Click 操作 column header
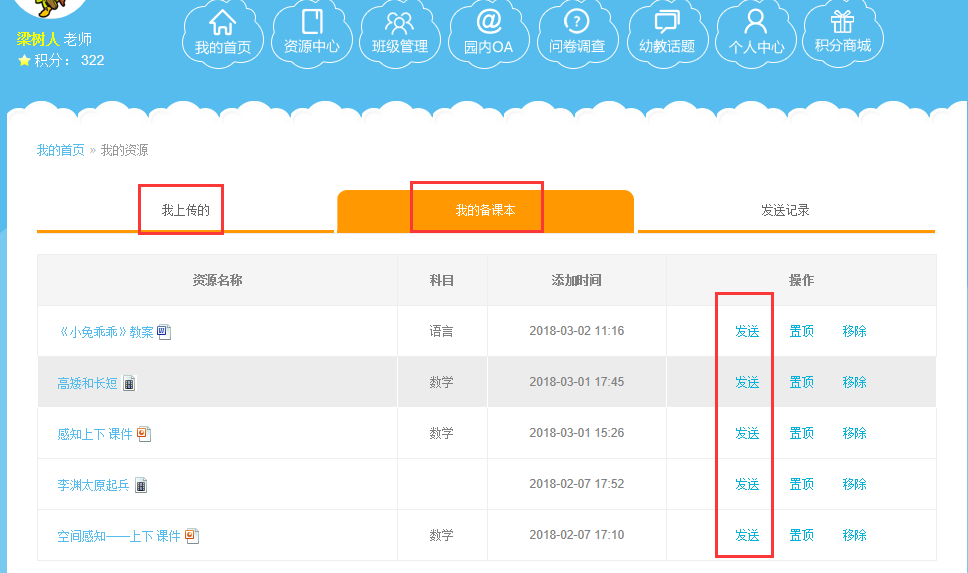968x573 pixels. pyautogui.click(x=801, y=280)
